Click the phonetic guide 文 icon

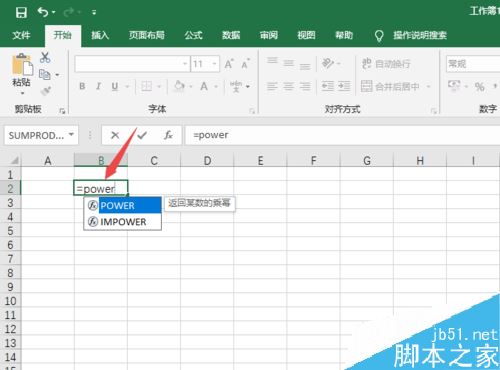(236, 86)
